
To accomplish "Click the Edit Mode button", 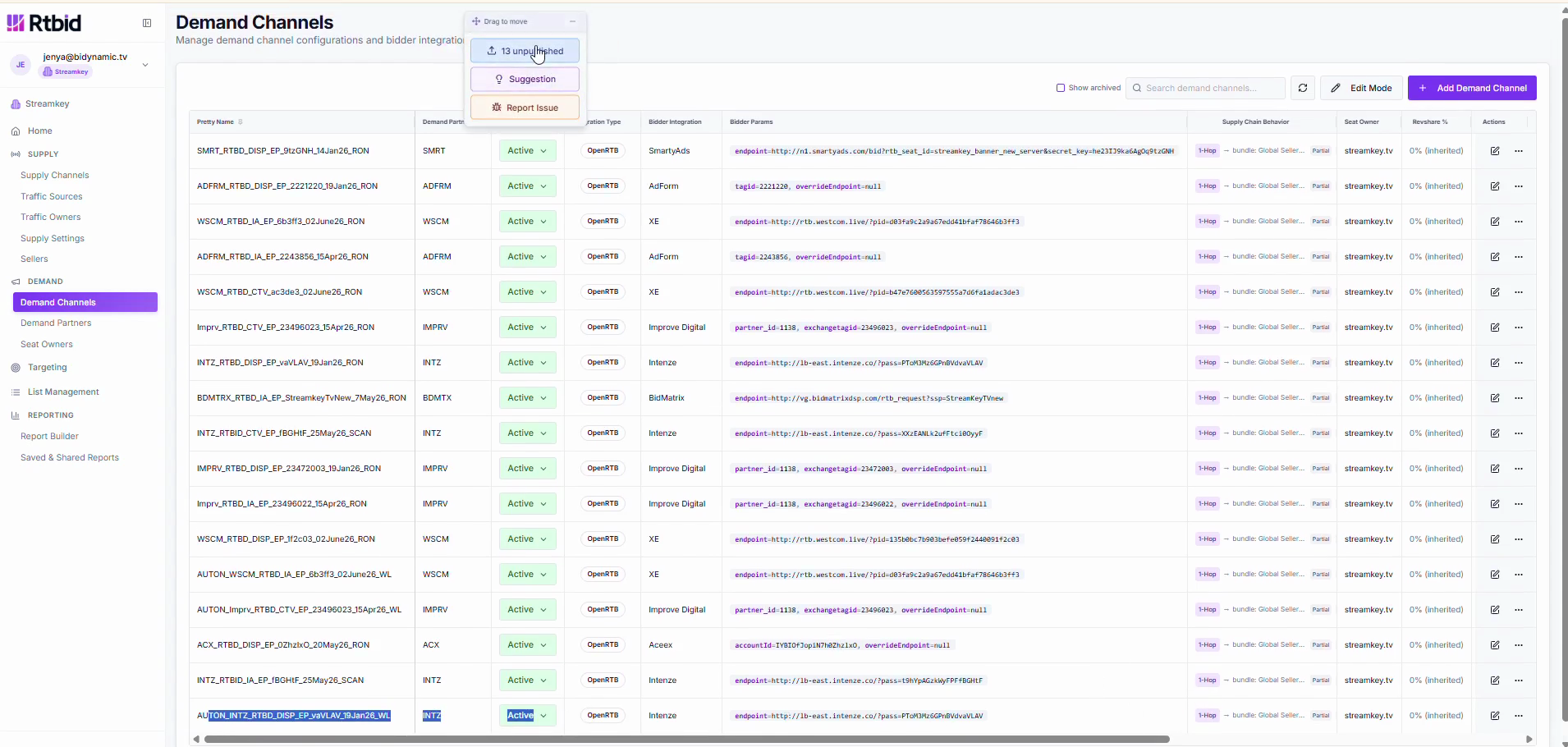I will 1361,88.
